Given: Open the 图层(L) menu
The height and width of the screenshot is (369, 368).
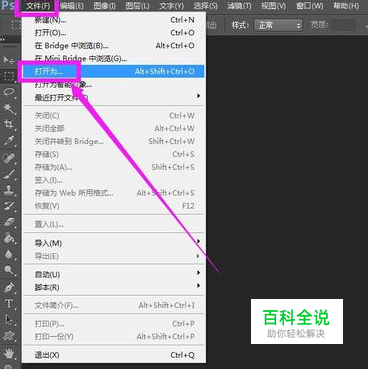Looking at the screenshot, I should [137, 6].
